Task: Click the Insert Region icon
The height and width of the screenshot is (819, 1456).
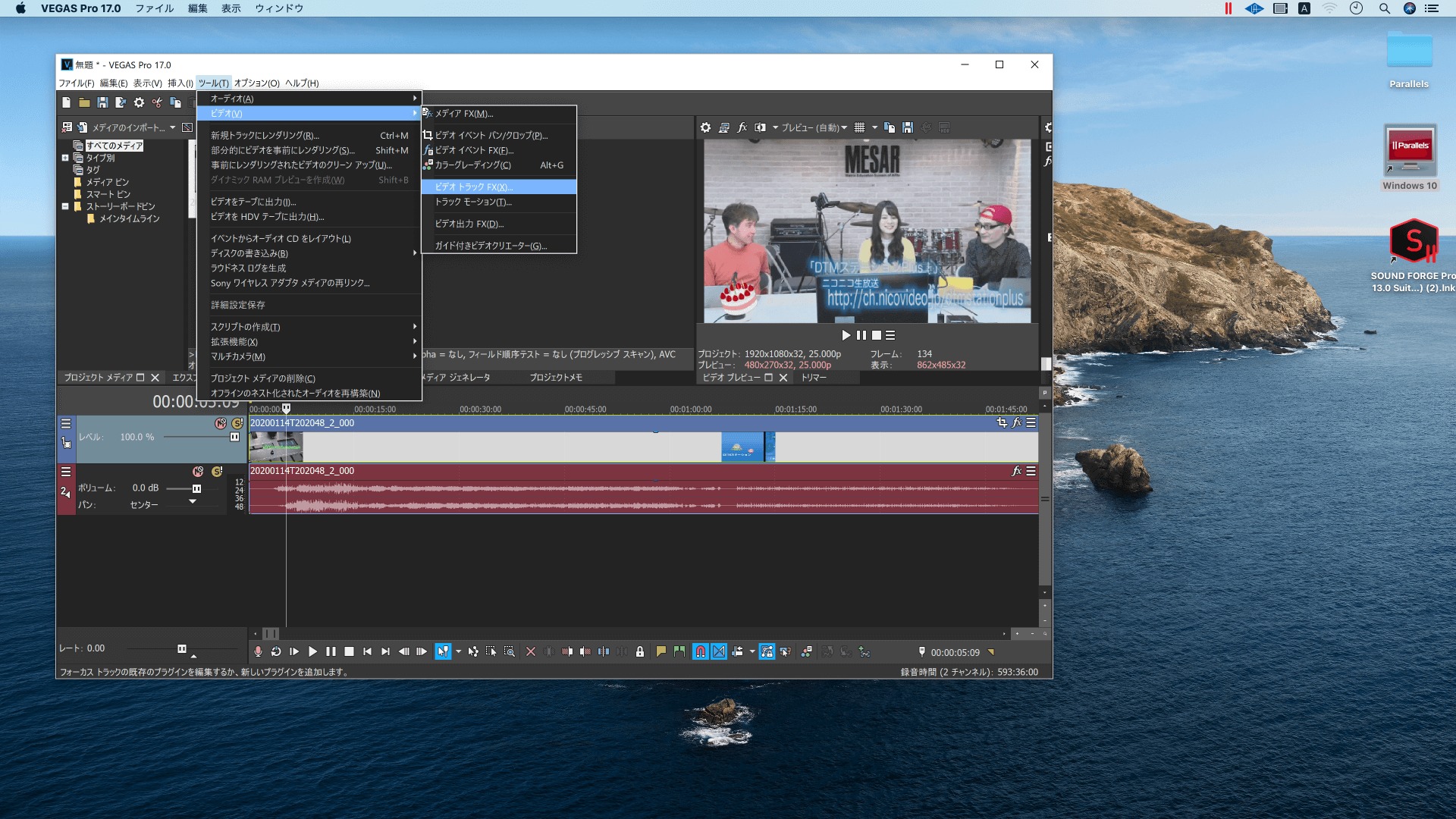Action: coord(679,651)
